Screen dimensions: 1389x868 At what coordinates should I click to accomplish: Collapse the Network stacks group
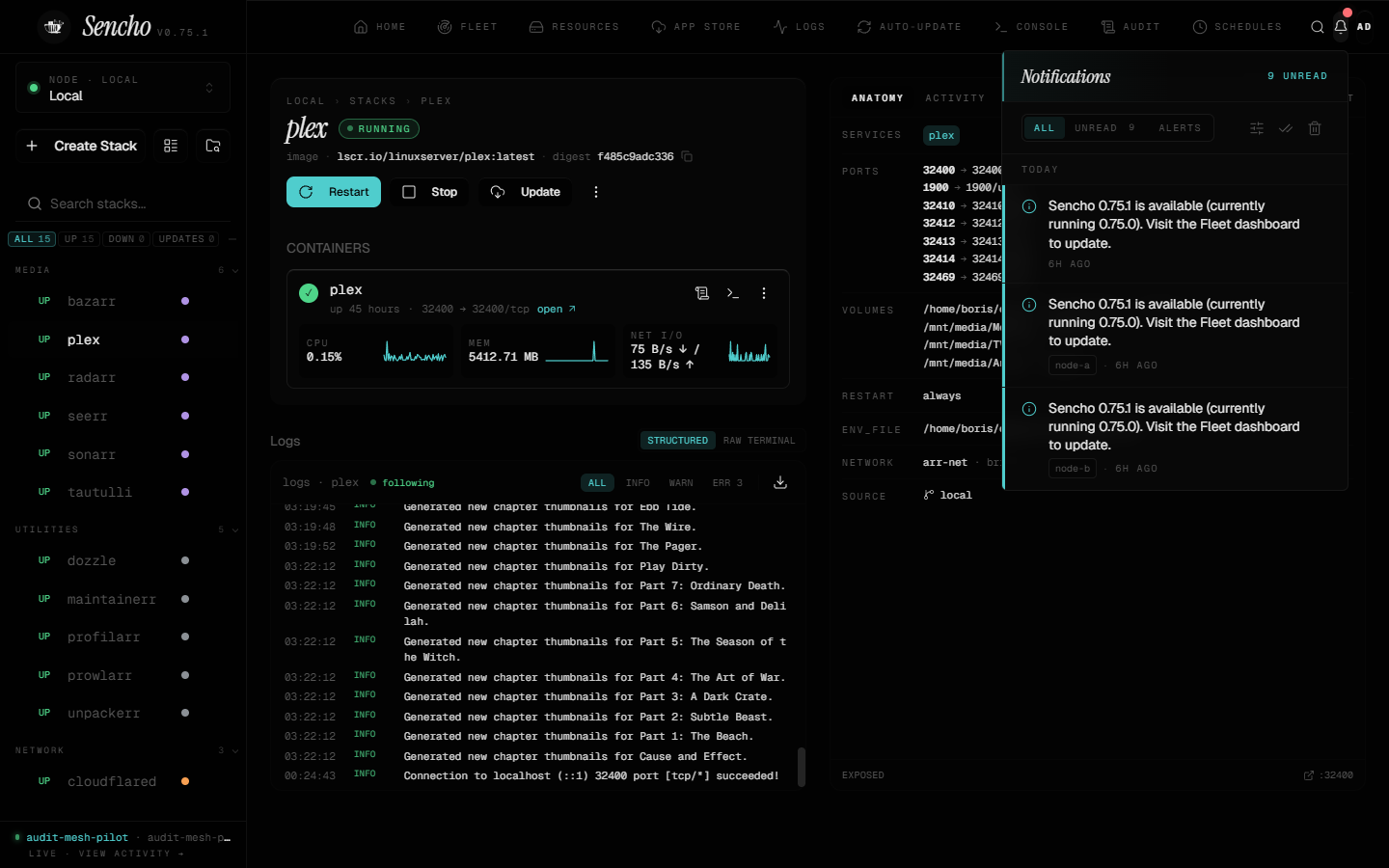click(234, 750)
